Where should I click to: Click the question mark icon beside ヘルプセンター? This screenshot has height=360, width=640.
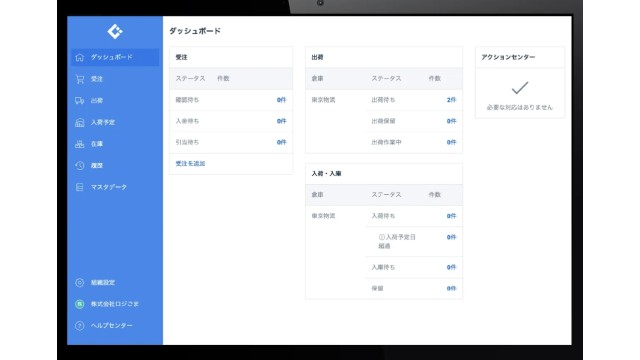(80, 326)
